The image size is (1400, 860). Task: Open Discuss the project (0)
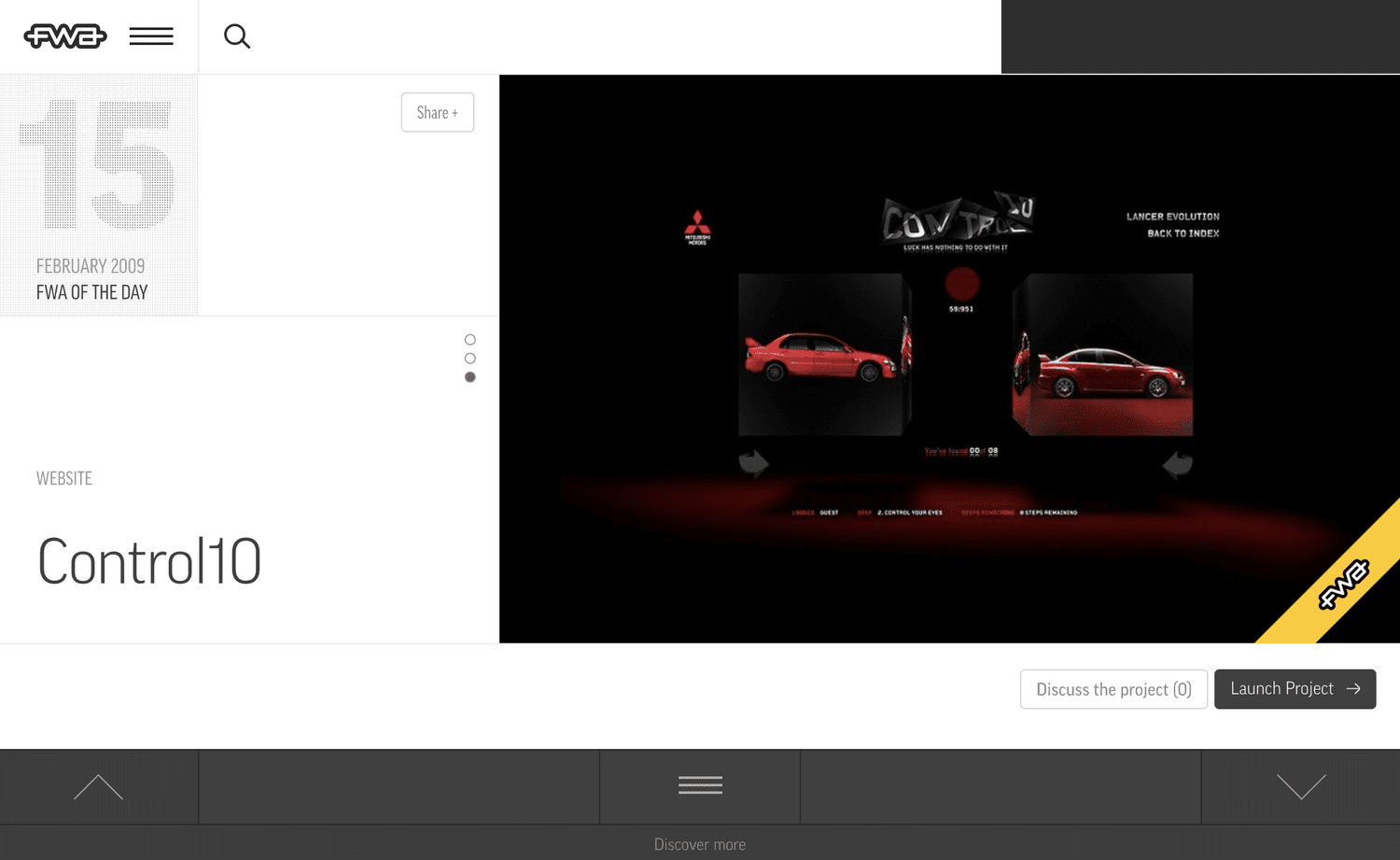(1113, 689)
